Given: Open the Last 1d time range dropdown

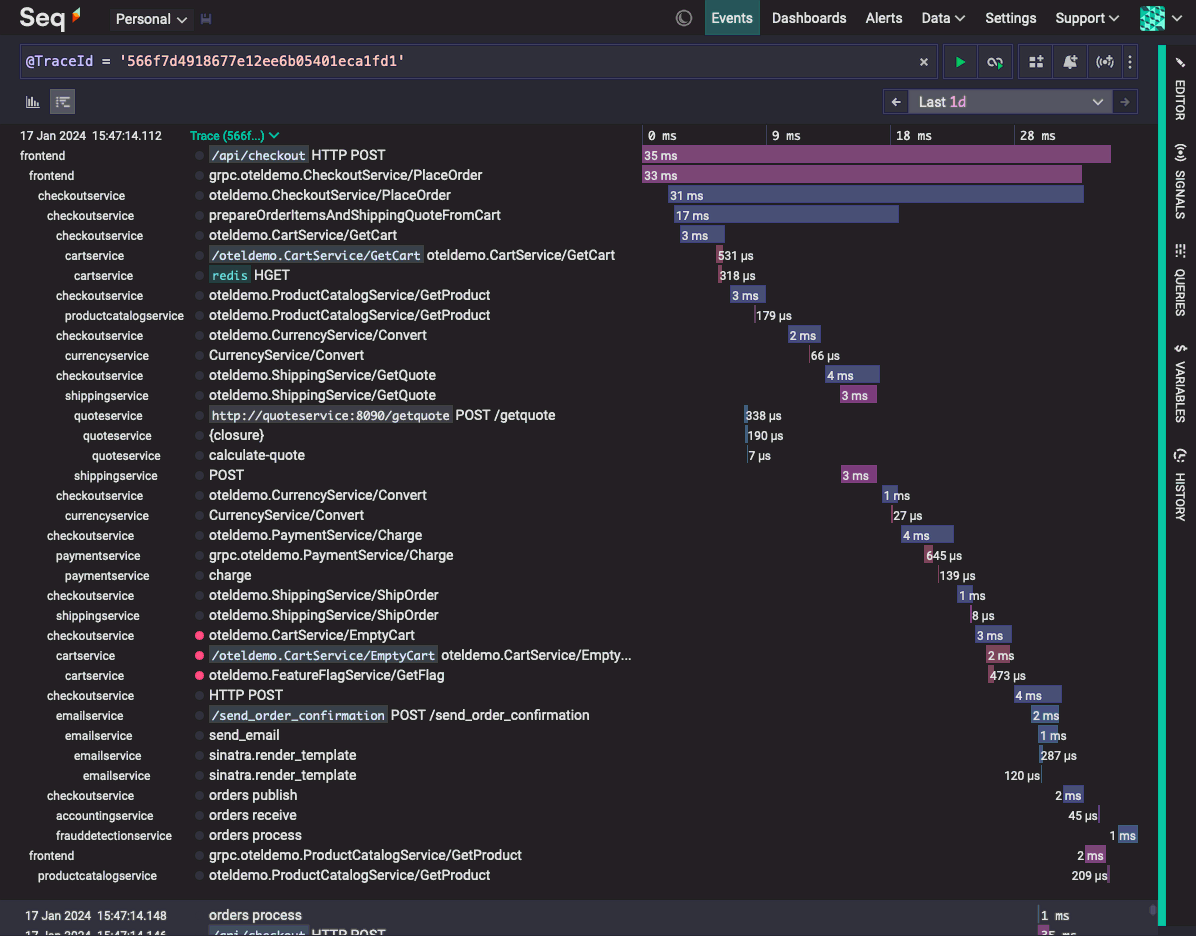Looking at the screenshot, I should [1010, 101].
